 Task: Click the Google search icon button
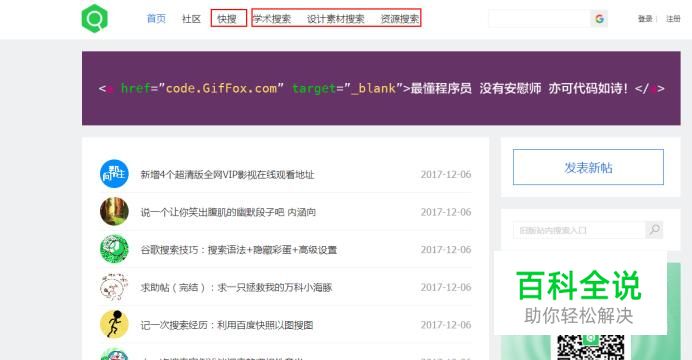[599, 19]
